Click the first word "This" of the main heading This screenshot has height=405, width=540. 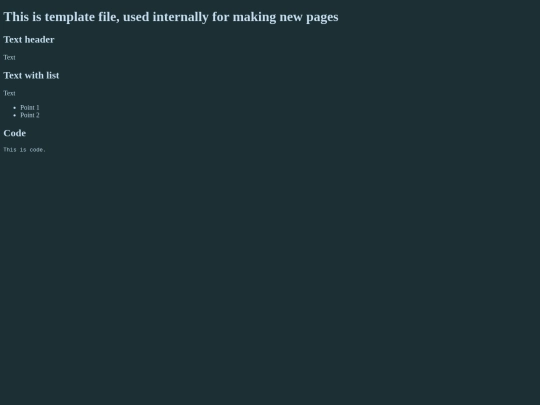tap(16, 17)
